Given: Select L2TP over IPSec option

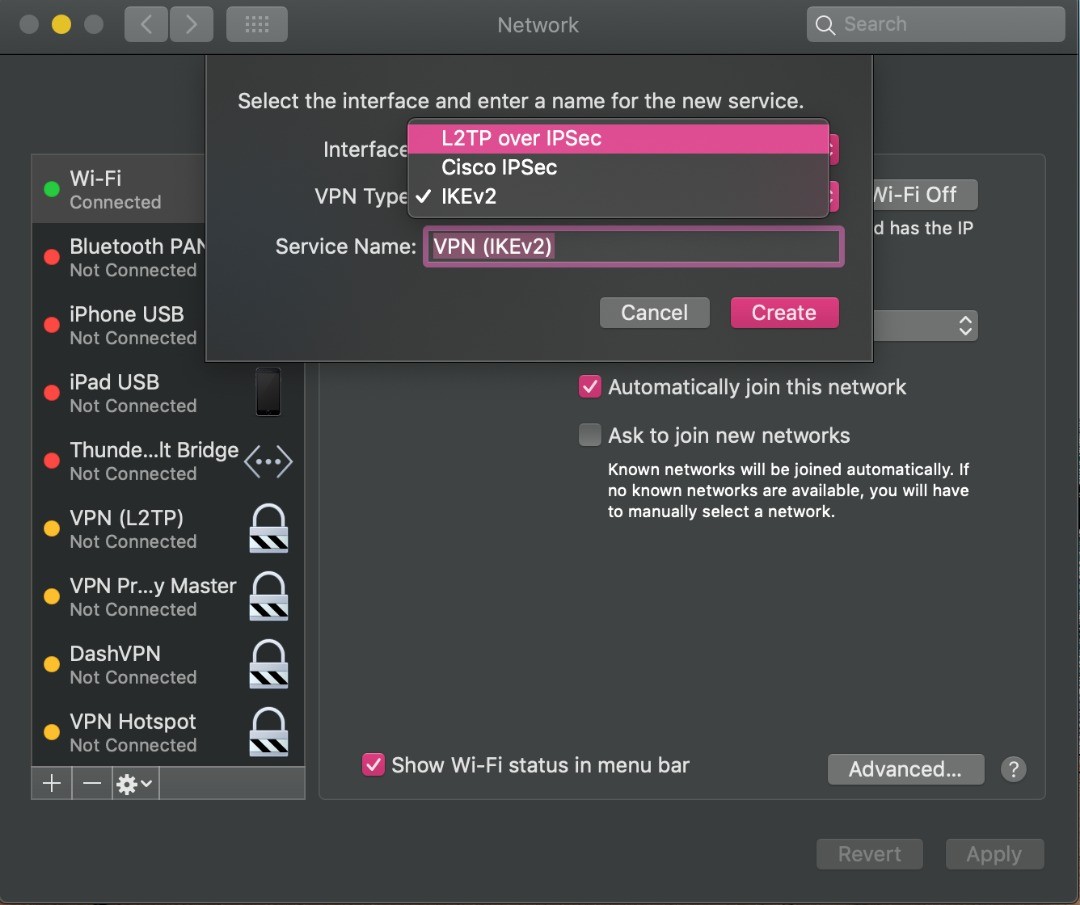Looking at the screenshot, I should coord(521,138).
